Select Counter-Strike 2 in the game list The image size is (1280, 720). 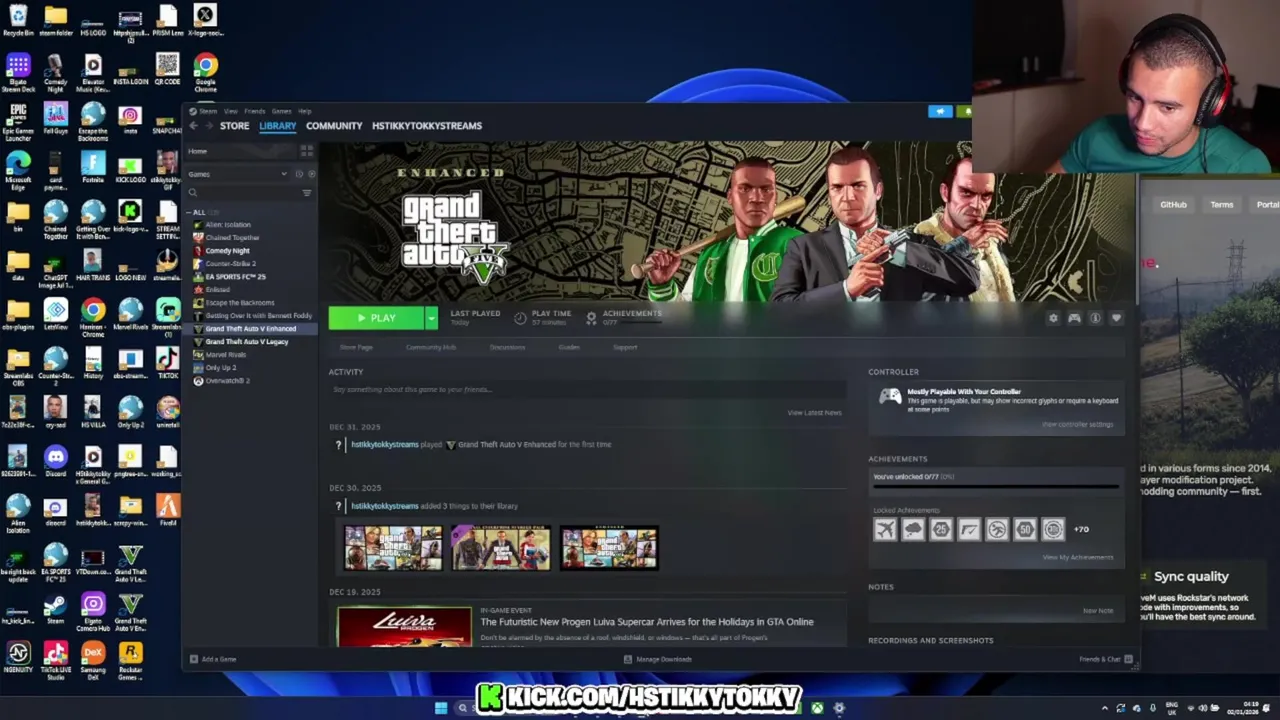tap(230, 264)
